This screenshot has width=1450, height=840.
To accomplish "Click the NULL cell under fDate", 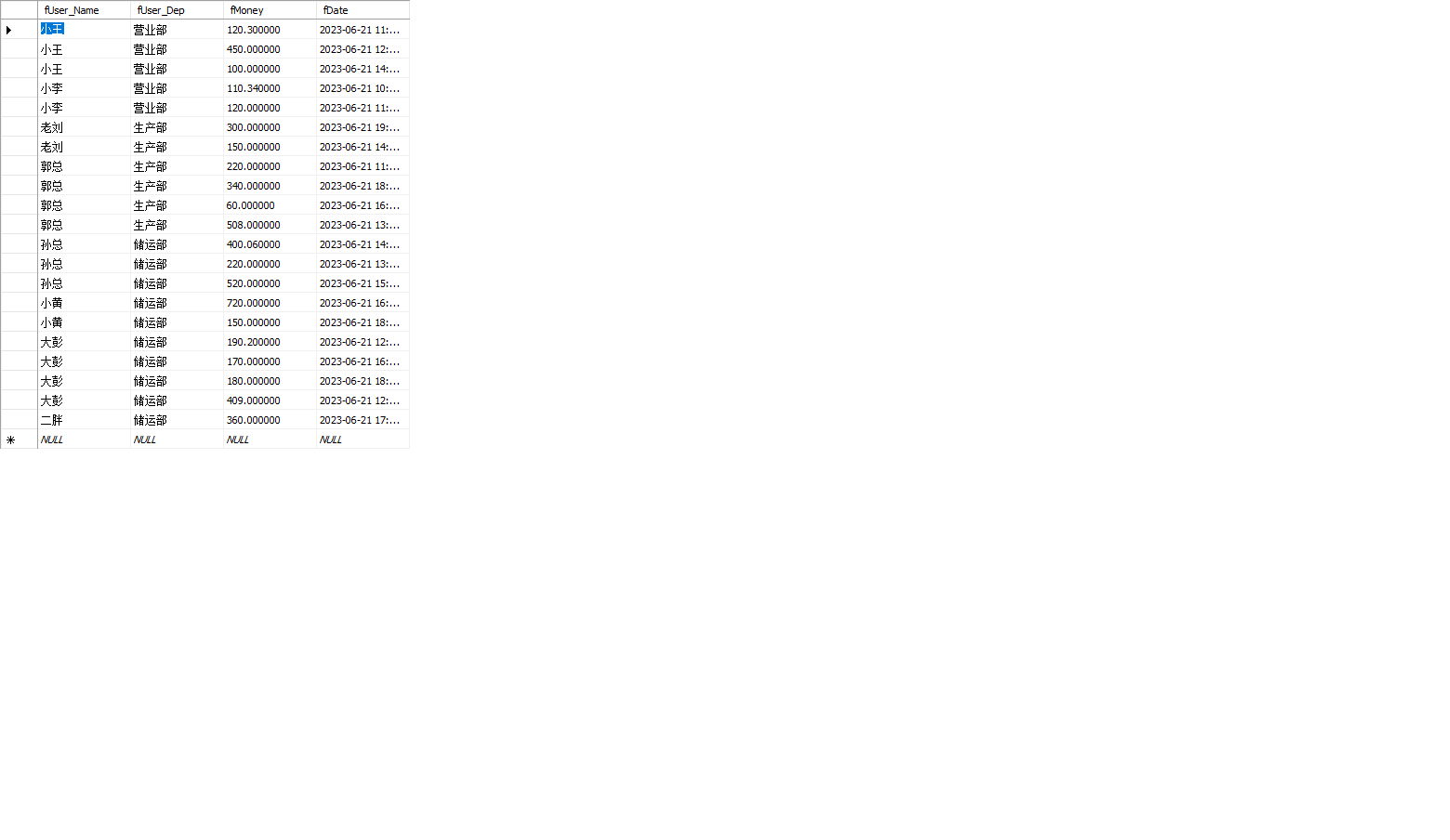I will pos(362,440).
